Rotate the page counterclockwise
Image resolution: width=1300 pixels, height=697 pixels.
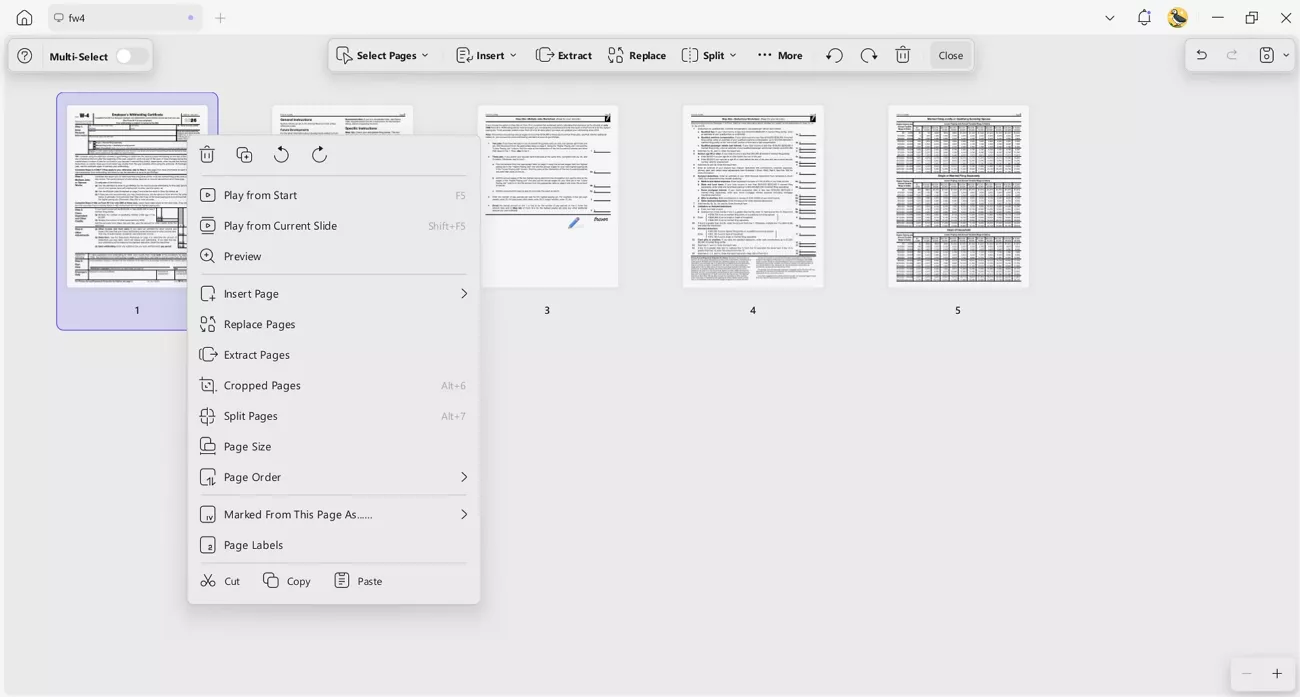(281, 154)
